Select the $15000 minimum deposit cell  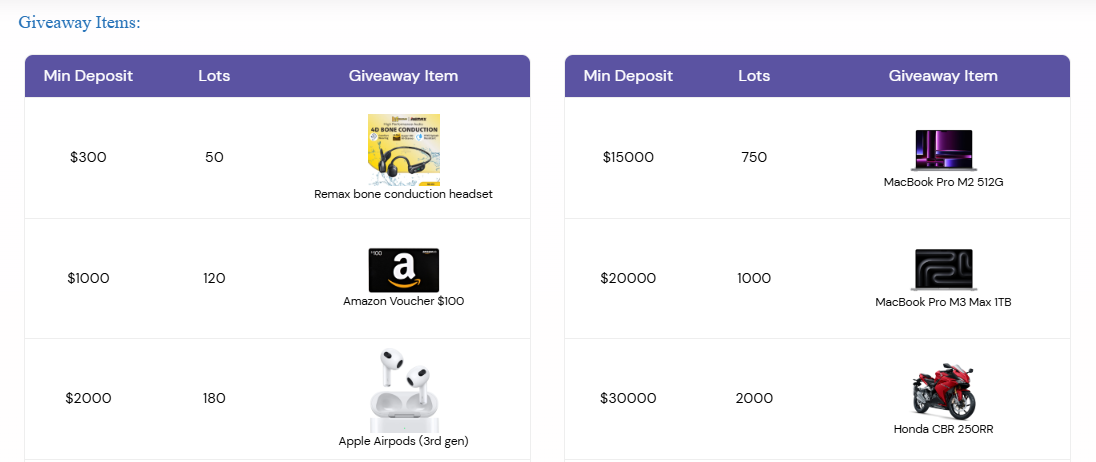(628, 157)
